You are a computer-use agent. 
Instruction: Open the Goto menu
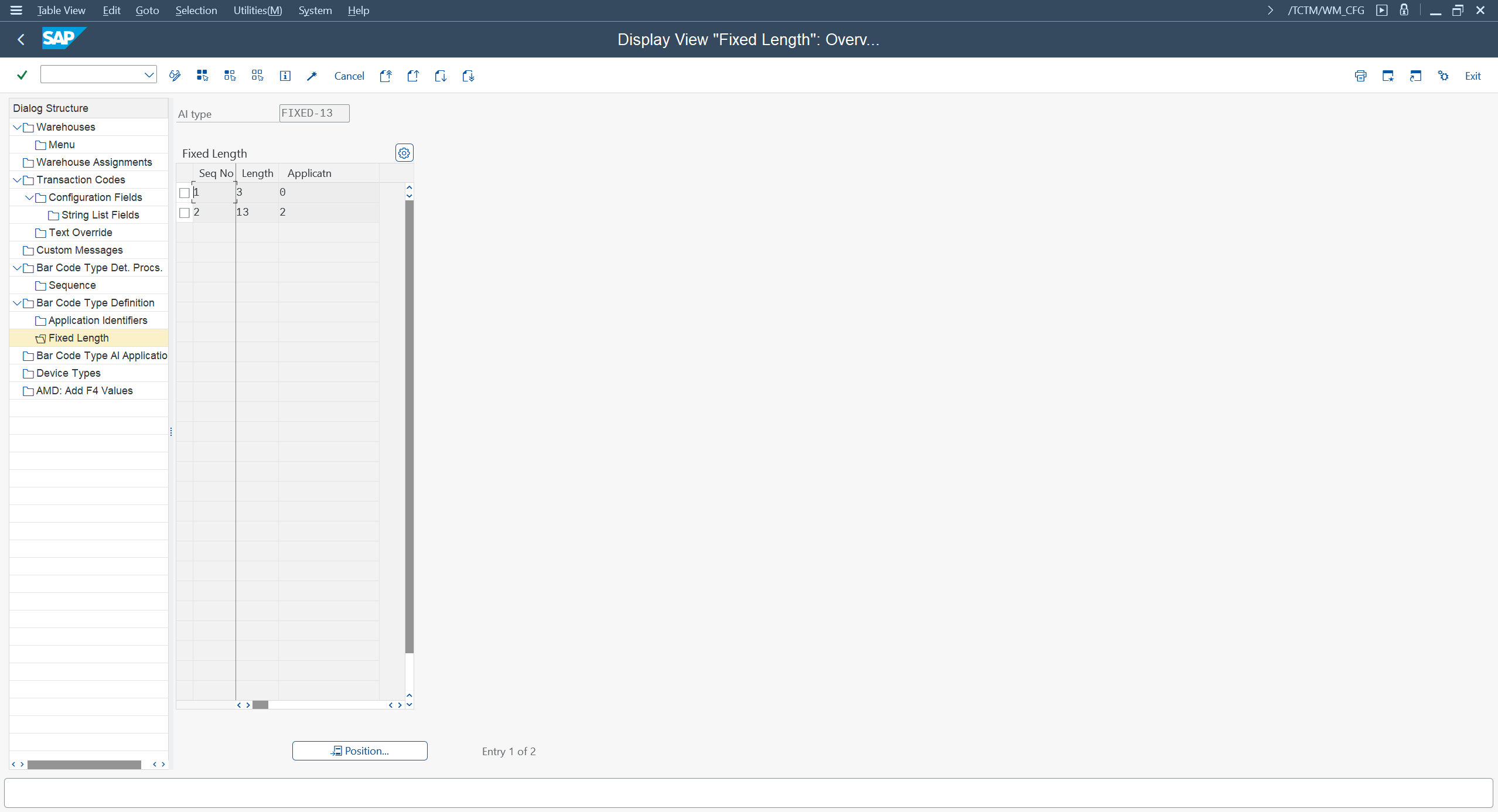pos(147,11)
